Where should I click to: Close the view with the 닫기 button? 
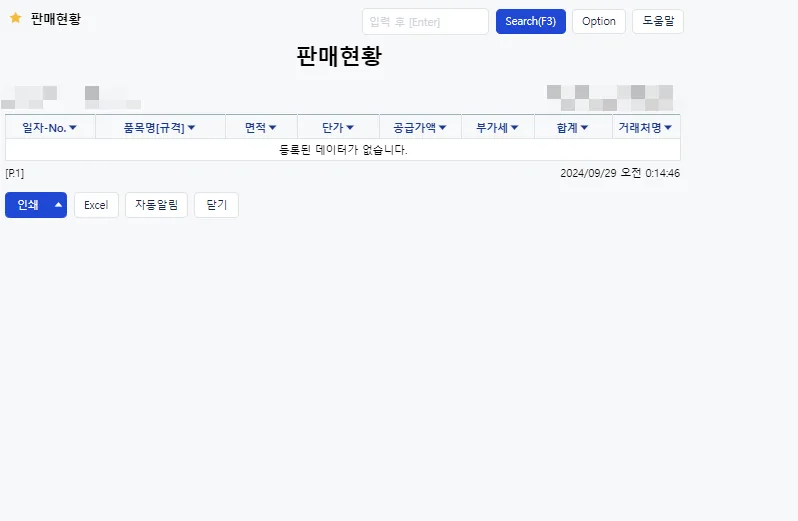coord(216,205)
